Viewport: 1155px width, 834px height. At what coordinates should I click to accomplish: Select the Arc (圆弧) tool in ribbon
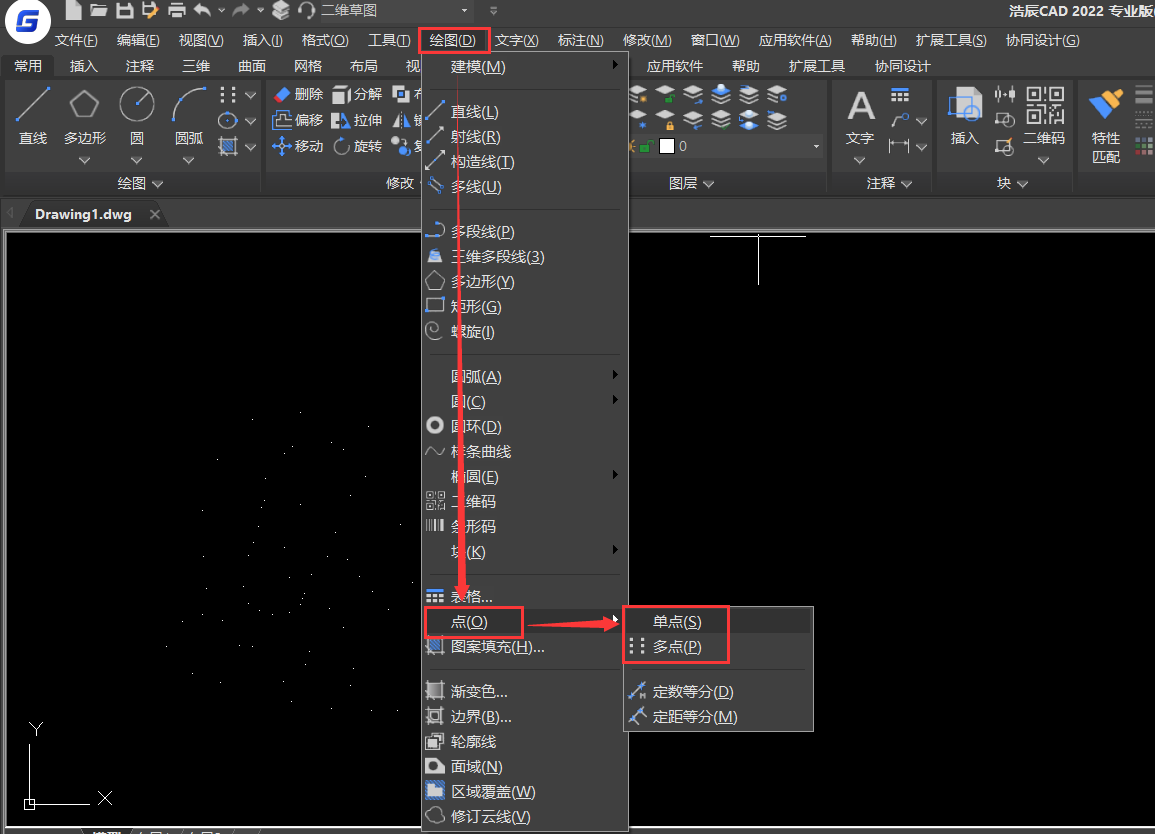[x=189, y=116]
